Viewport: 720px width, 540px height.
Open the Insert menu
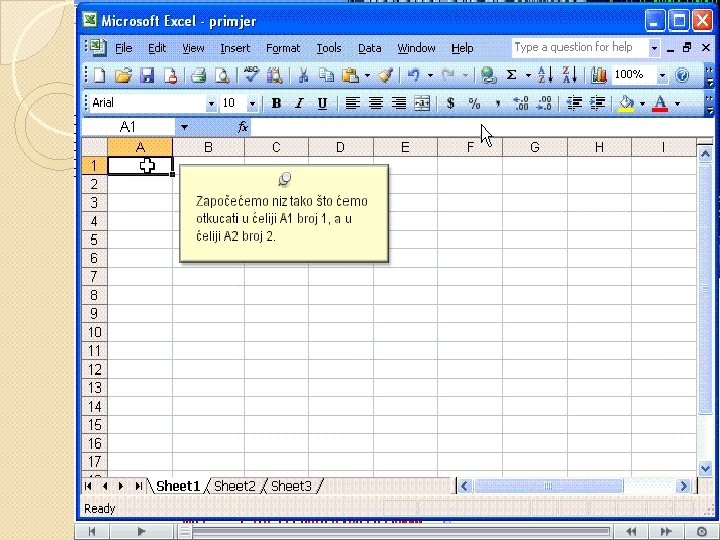pos(235,48)
